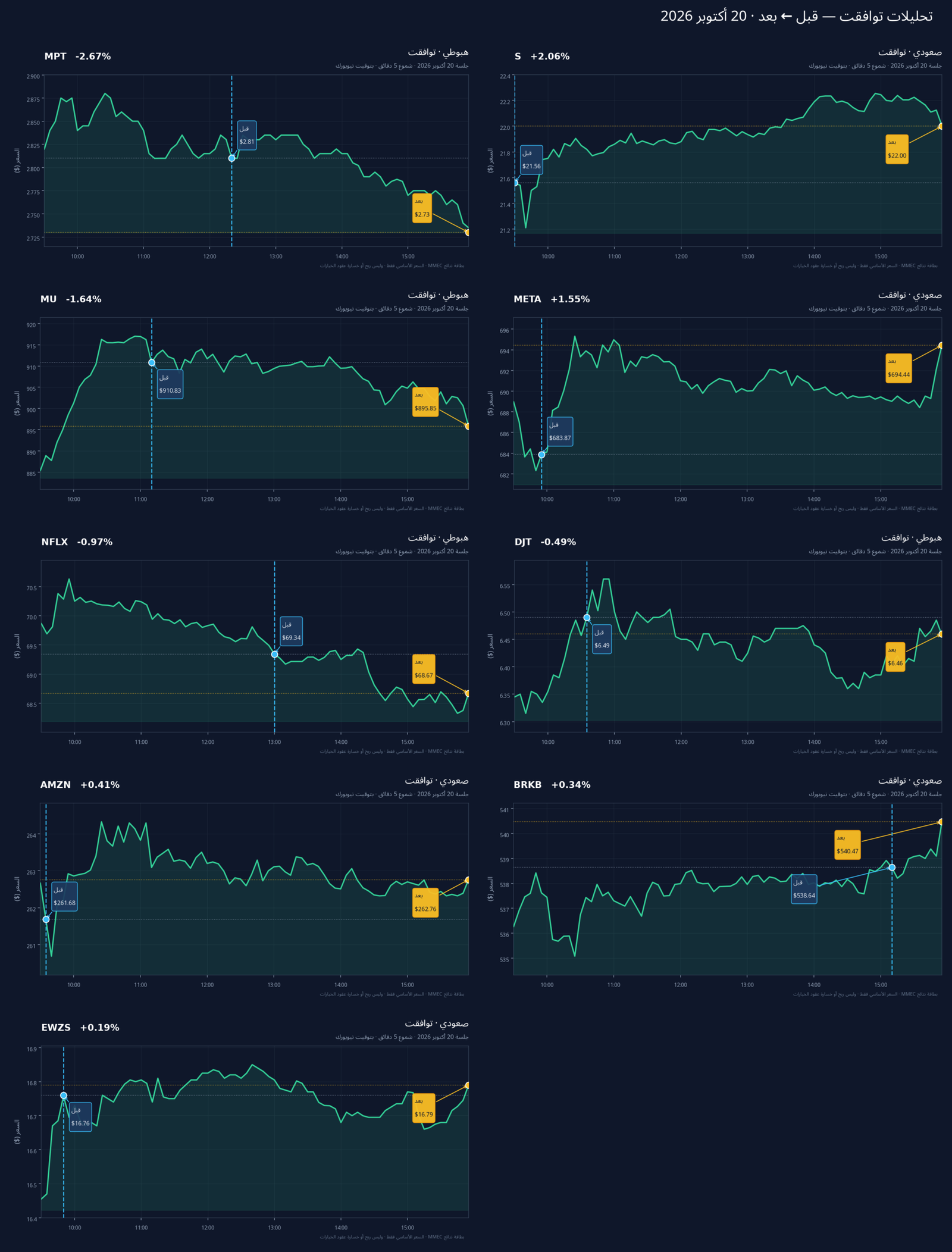Click the blue entry dot on NFLX chart

click(x=274, y=654)
